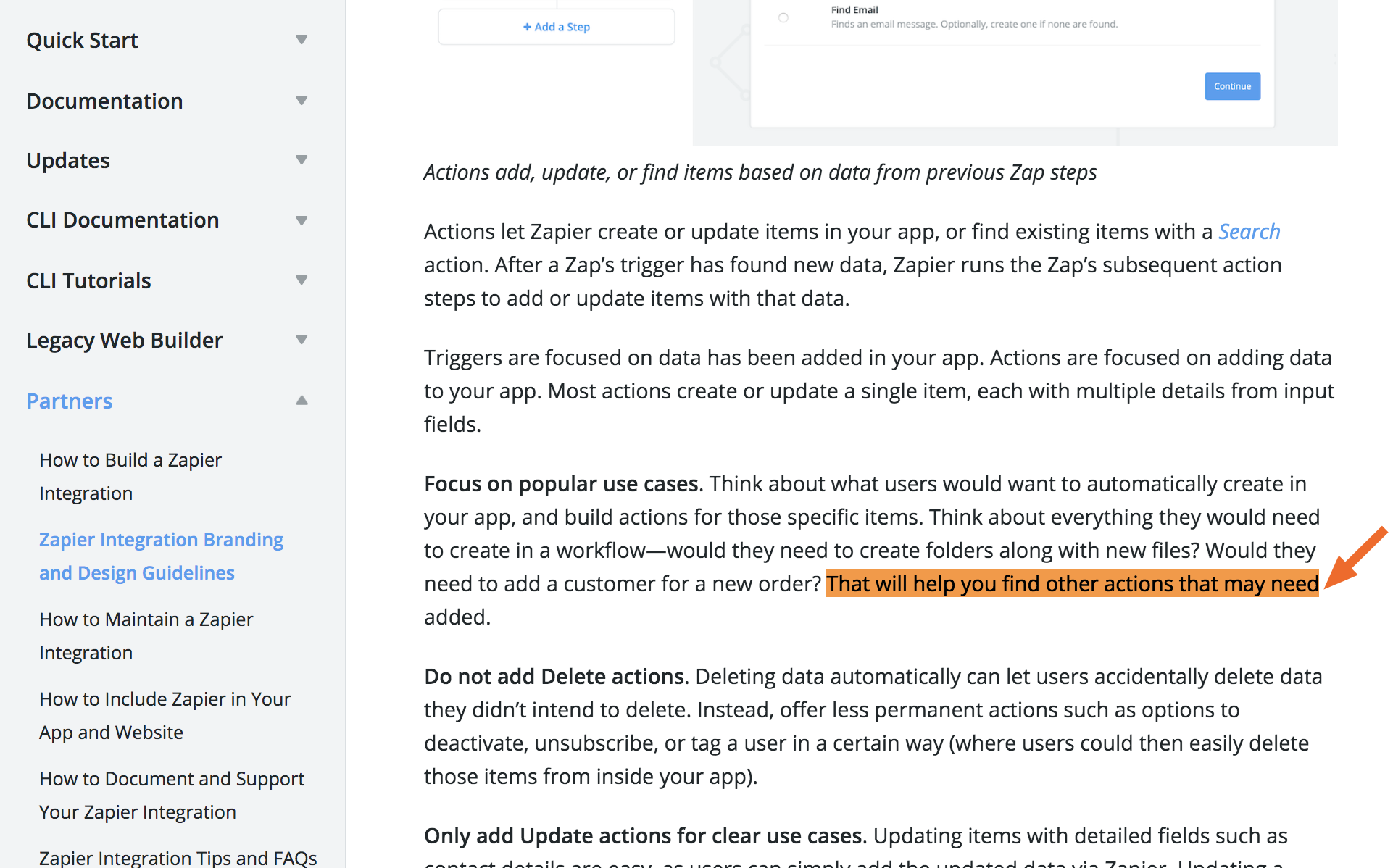Click the blue Continue button
1393x868 pixels.
tap(1232, 86)
